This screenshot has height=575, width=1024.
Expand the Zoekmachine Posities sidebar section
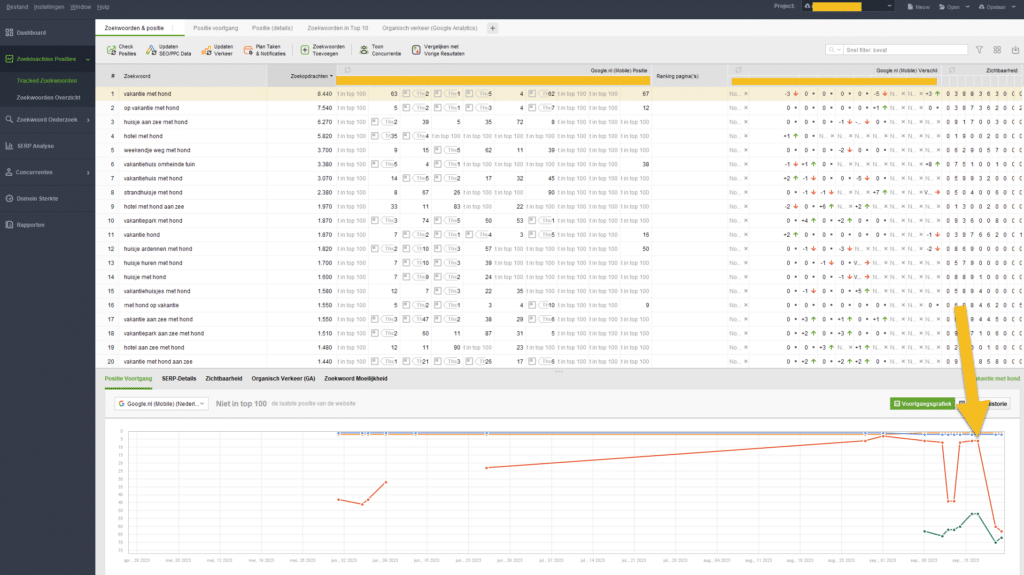88,59
